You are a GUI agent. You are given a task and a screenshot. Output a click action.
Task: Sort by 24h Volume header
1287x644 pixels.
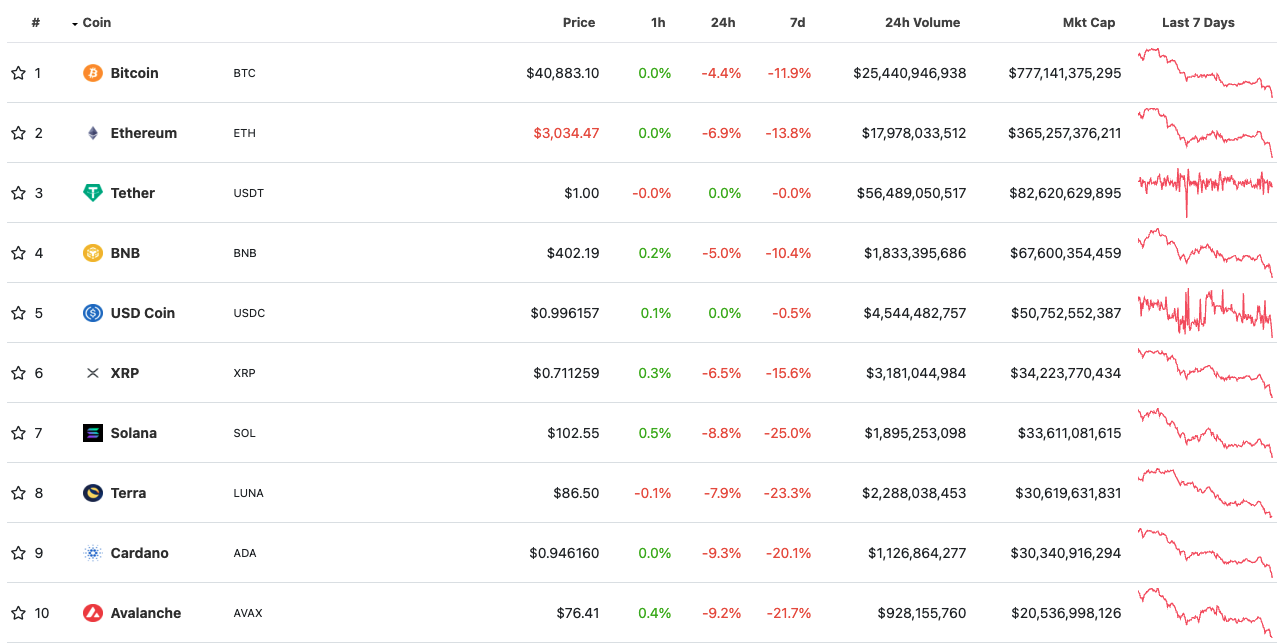[x=922, y=22]
